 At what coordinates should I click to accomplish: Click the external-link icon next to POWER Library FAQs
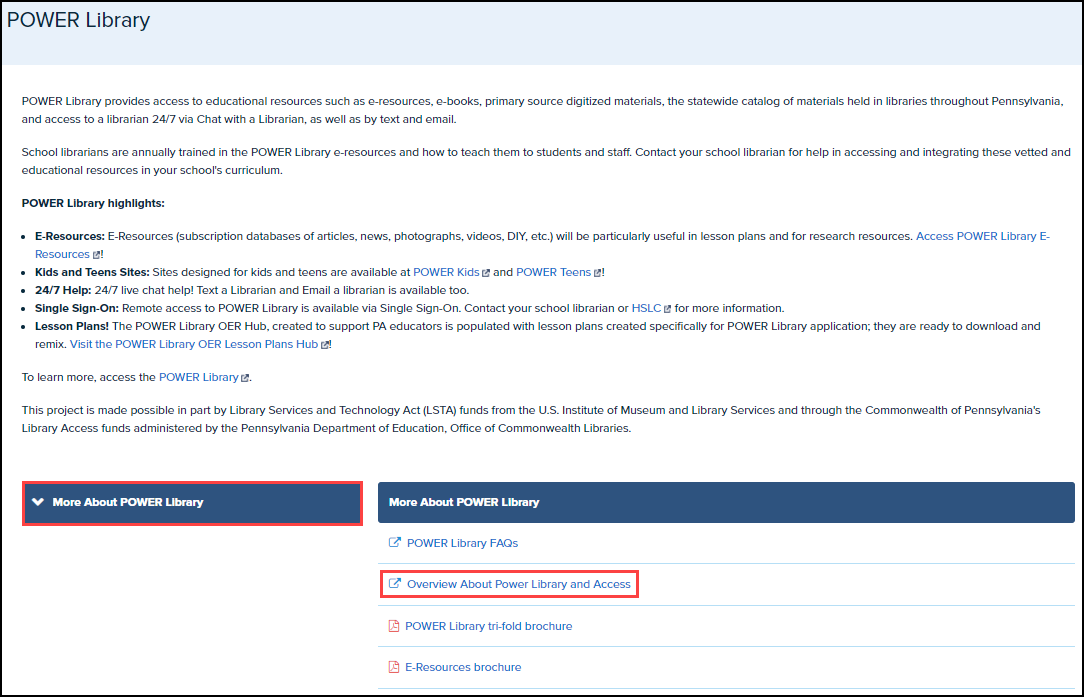pyautogui.click(x=394, y=543)
